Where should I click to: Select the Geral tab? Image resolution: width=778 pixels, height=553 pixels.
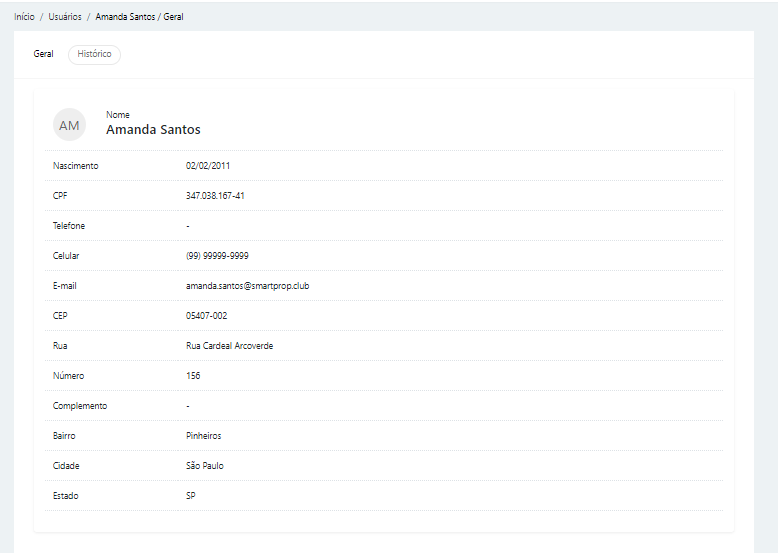[43, 55]
